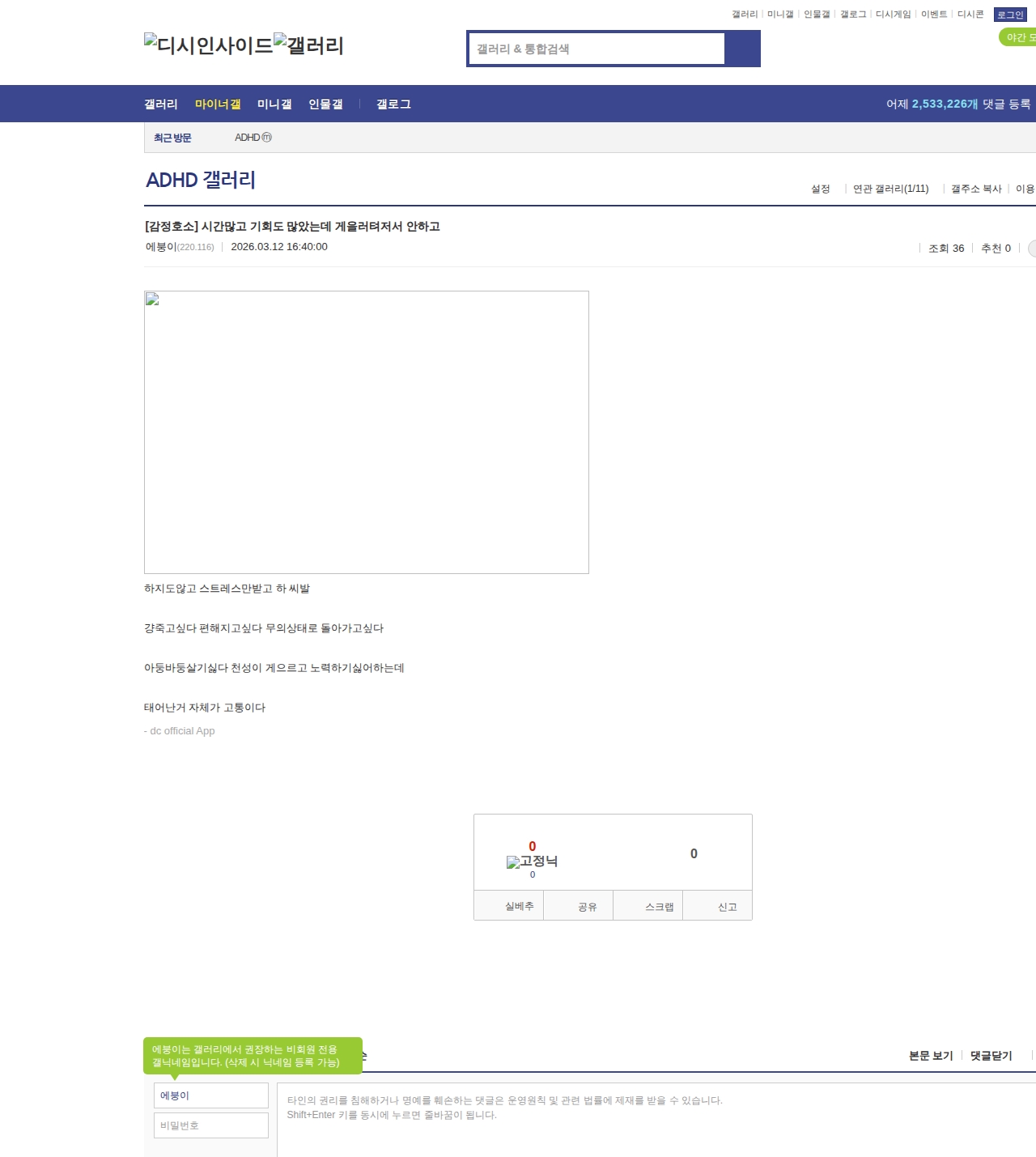
Task: Open the ADHD 갤러리 title link
Action: 201,180
